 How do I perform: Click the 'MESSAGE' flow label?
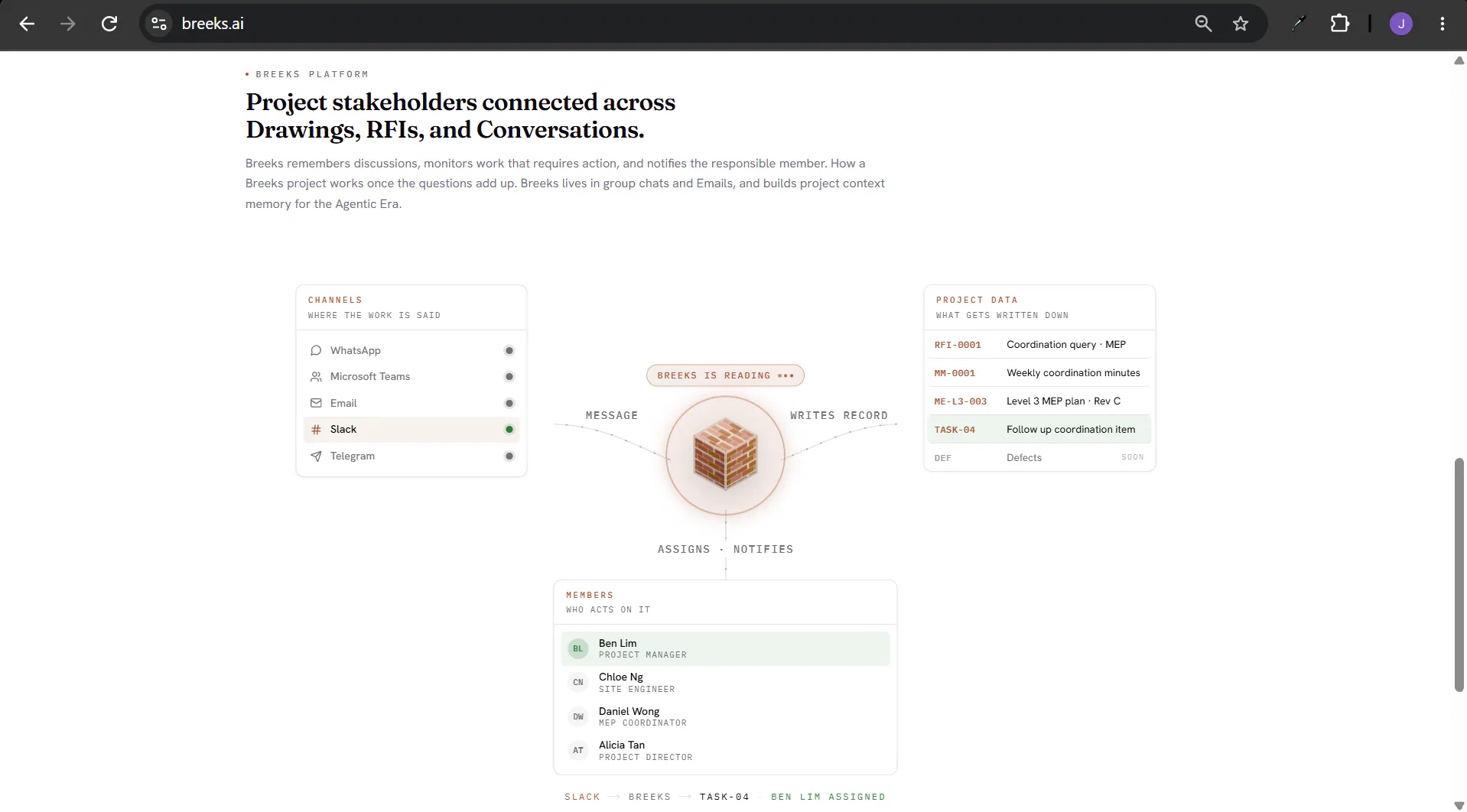pyautogui.click(x=612, y=416)
